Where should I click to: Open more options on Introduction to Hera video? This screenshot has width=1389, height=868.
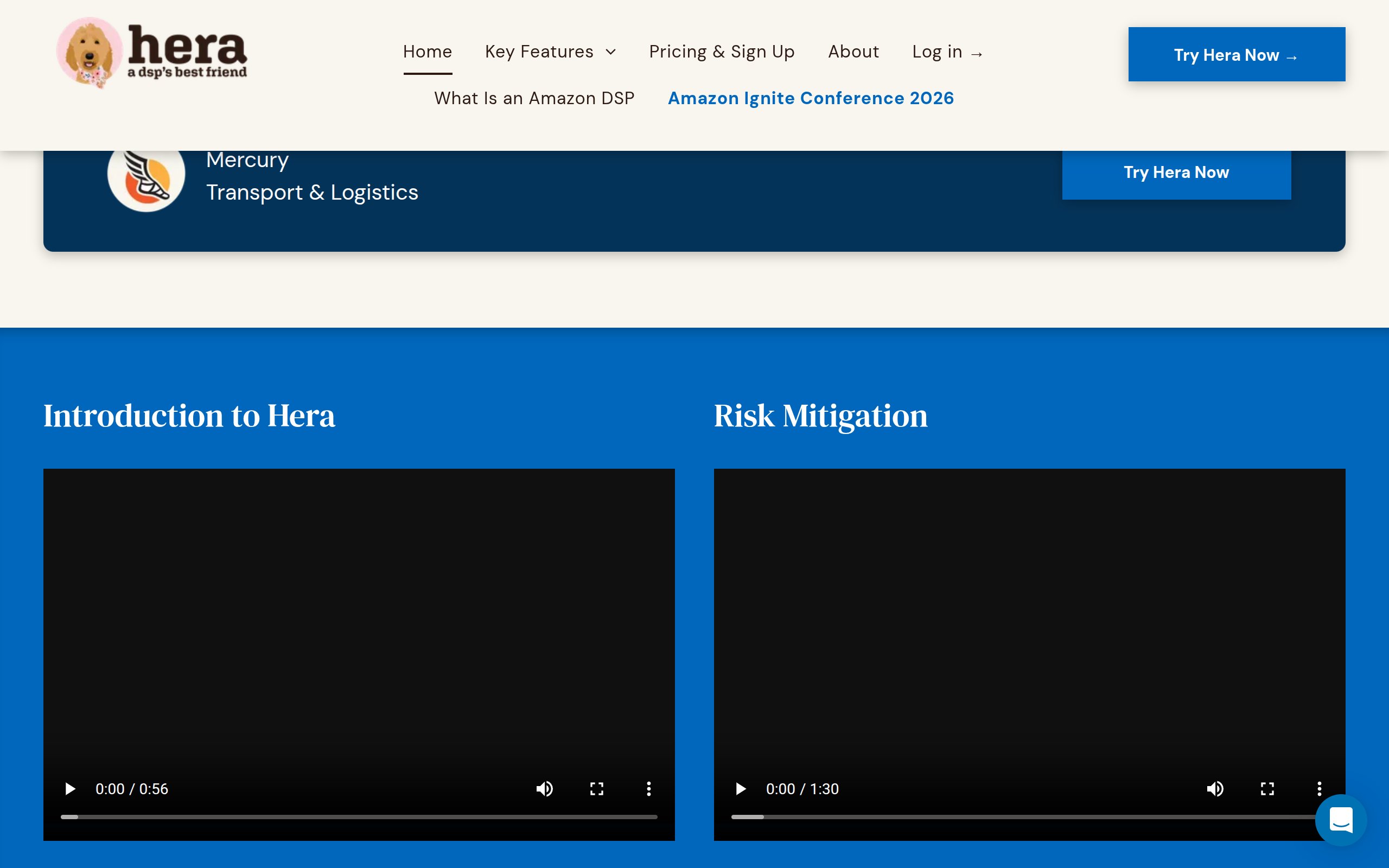649,789
